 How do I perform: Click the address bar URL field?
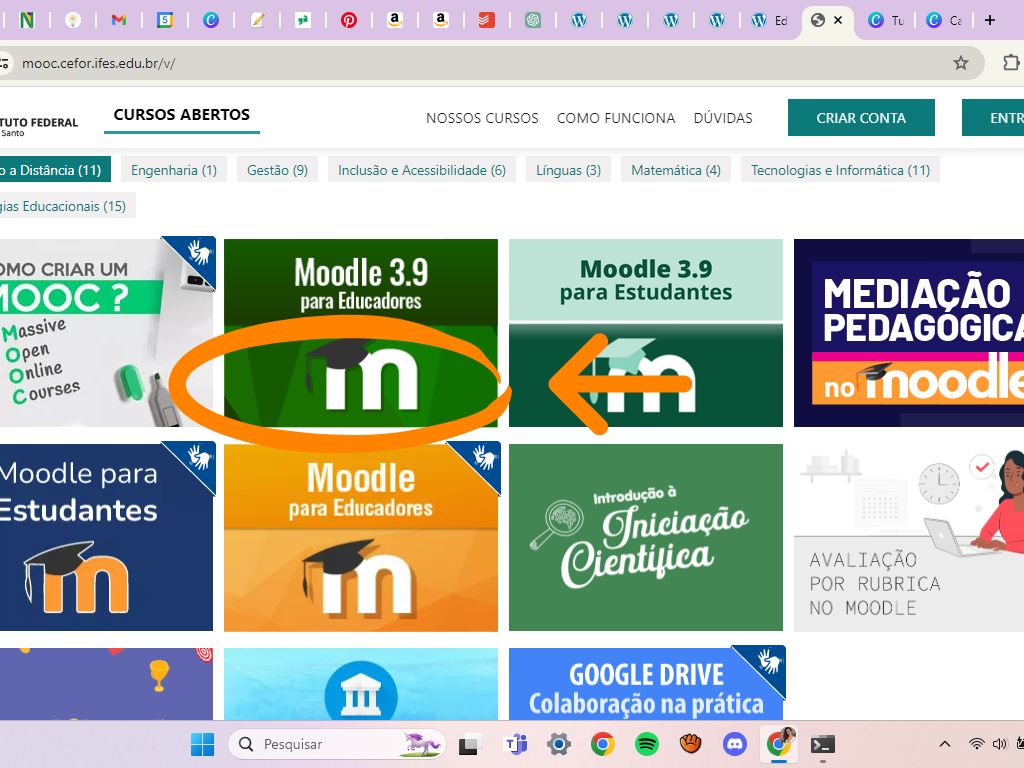click(483, 63)
